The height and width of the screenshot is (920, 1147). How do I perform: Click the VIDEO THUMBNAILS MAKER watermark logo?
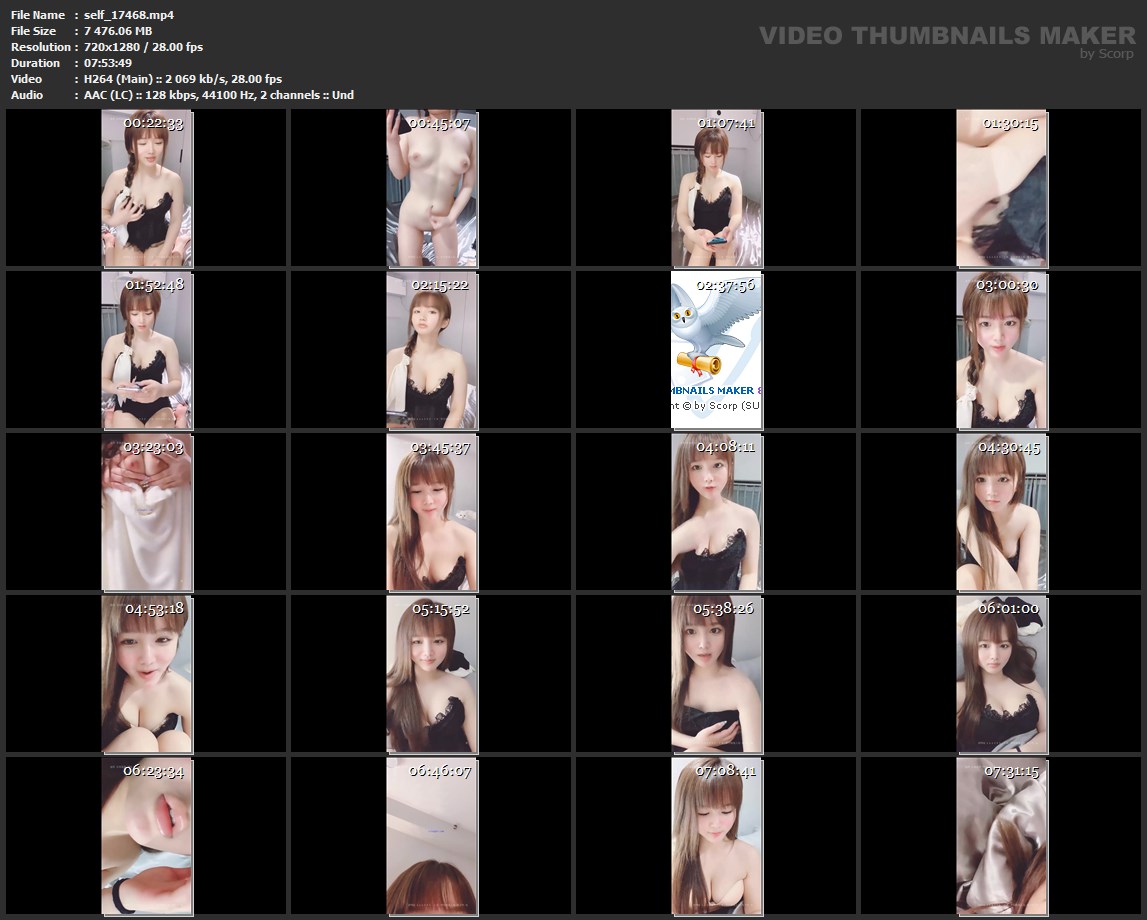946,35
